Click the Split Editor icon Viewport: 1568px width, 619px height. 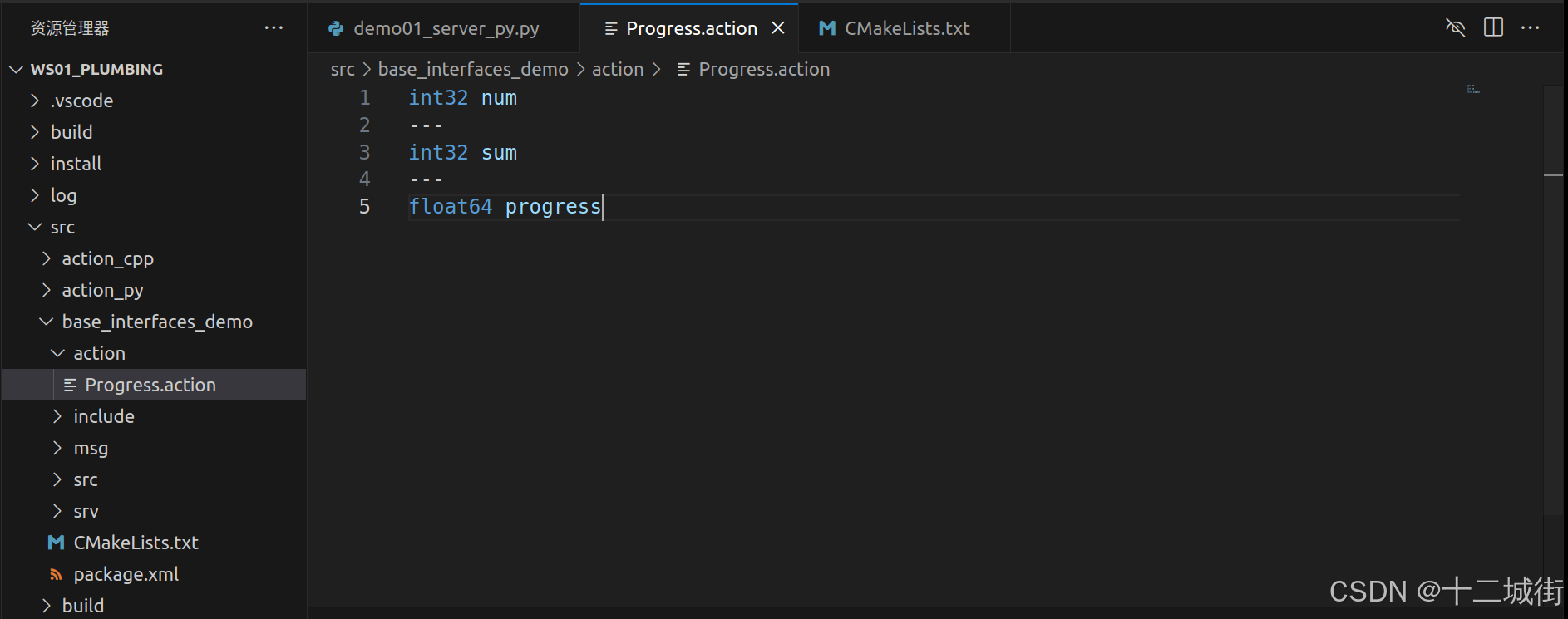[1493, 27]
